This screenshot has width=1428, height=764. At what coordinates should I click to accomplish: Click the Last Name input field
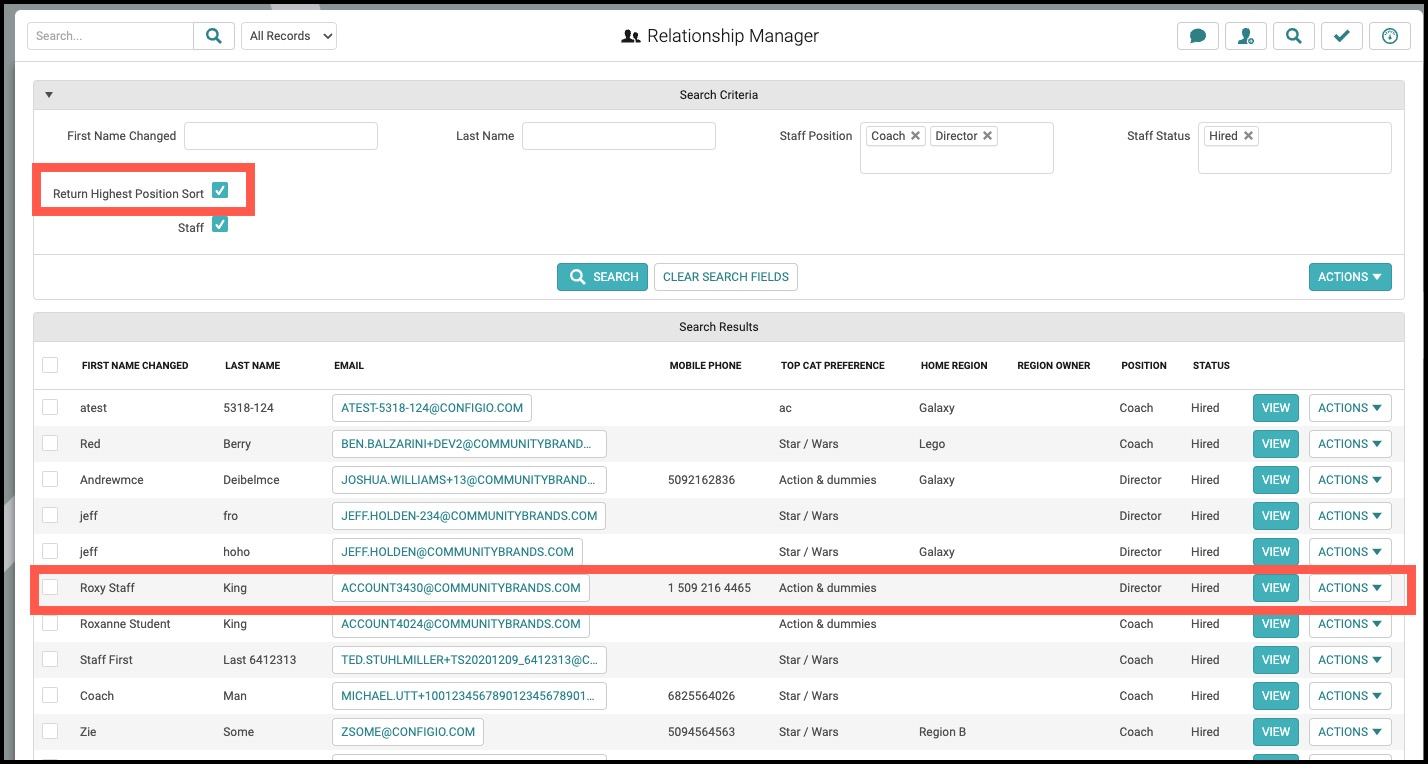pyautogui.click(x=619, y=136)
